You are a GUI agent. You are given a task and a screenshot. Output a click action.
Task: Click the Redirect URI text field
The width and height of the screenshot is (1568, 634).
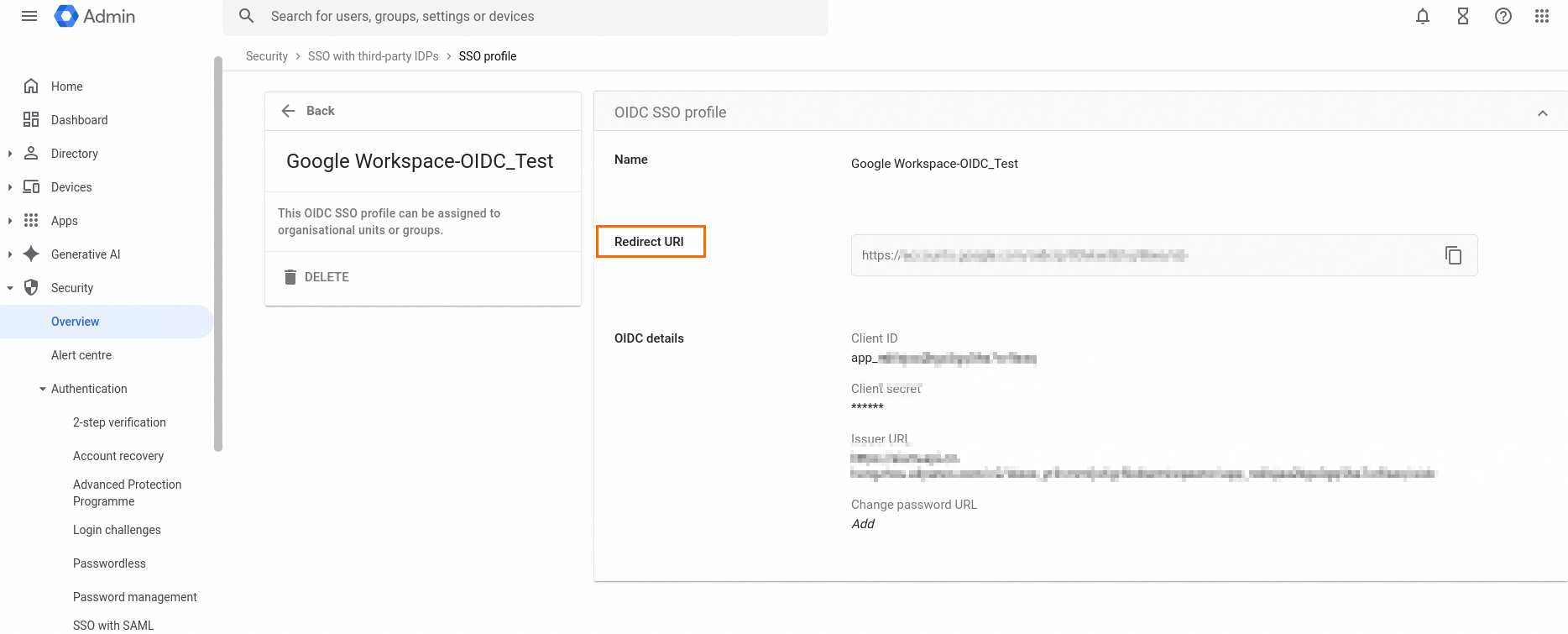pos(1164,255)
